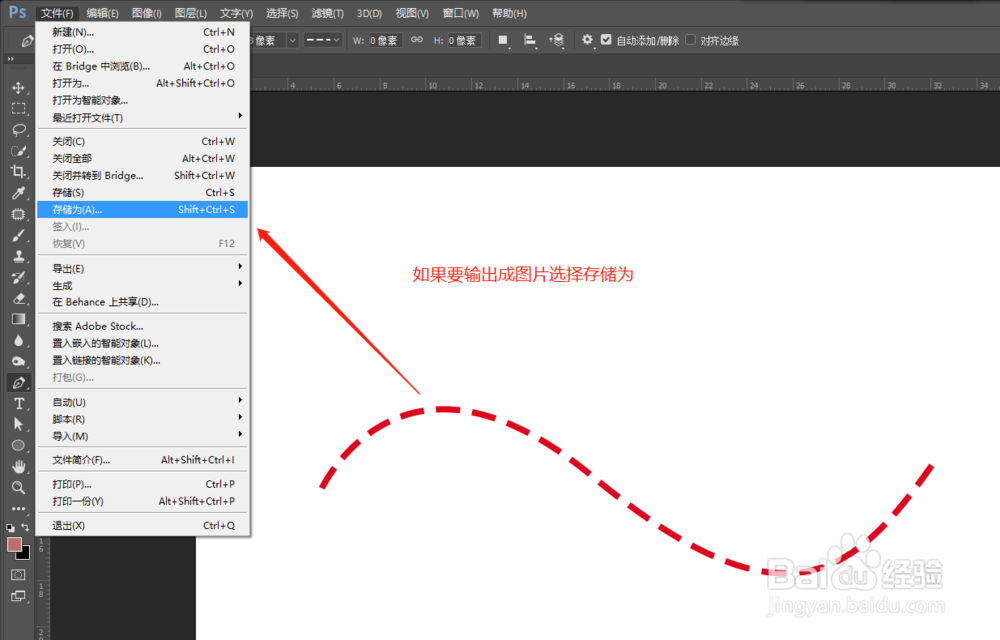Select the History Brush tool
Viewport: 1000px width, 640px height.
pos(18,277)
